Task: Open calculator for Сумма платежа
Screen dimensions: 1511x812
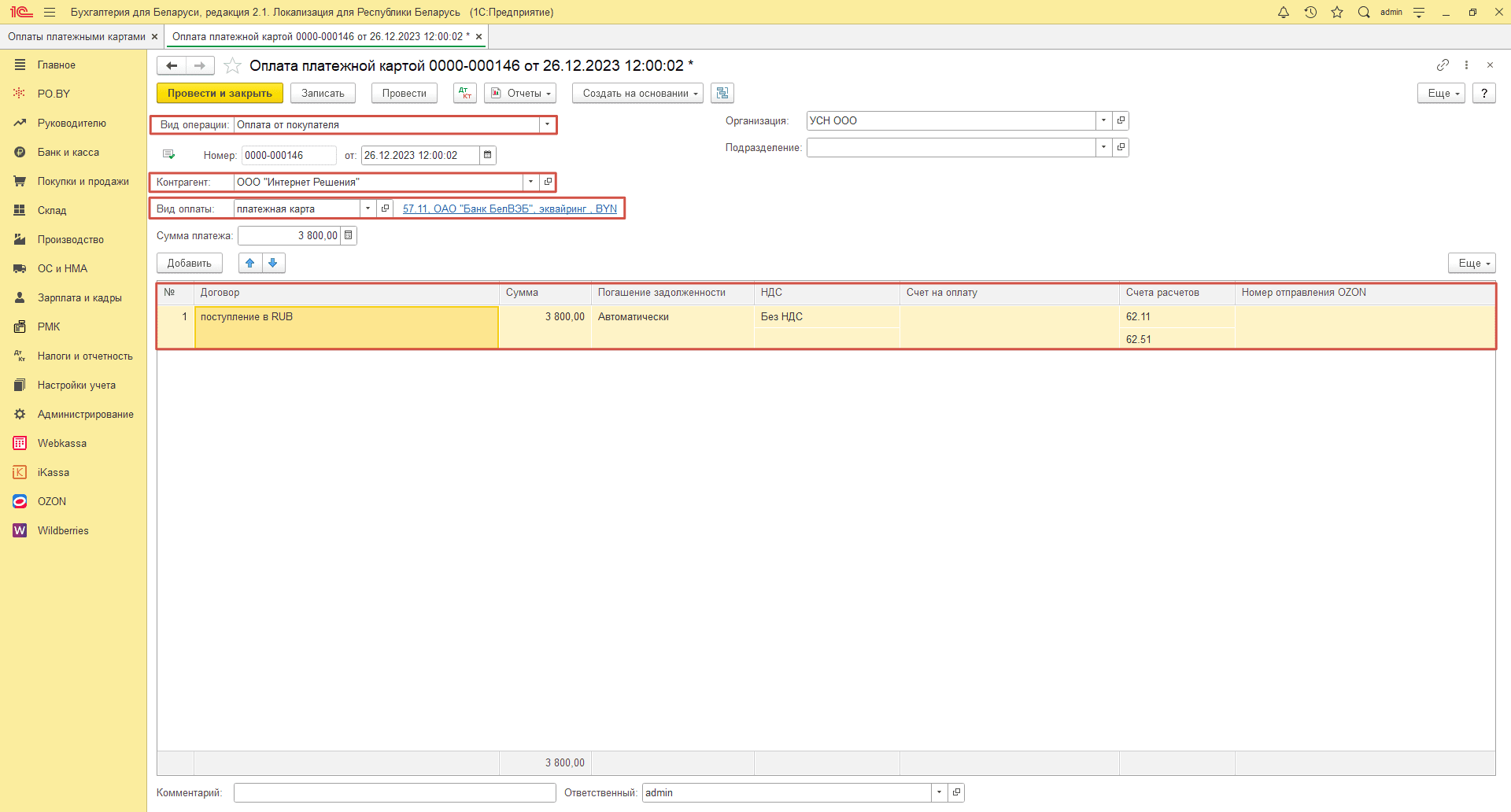Action: pos(349,235)
